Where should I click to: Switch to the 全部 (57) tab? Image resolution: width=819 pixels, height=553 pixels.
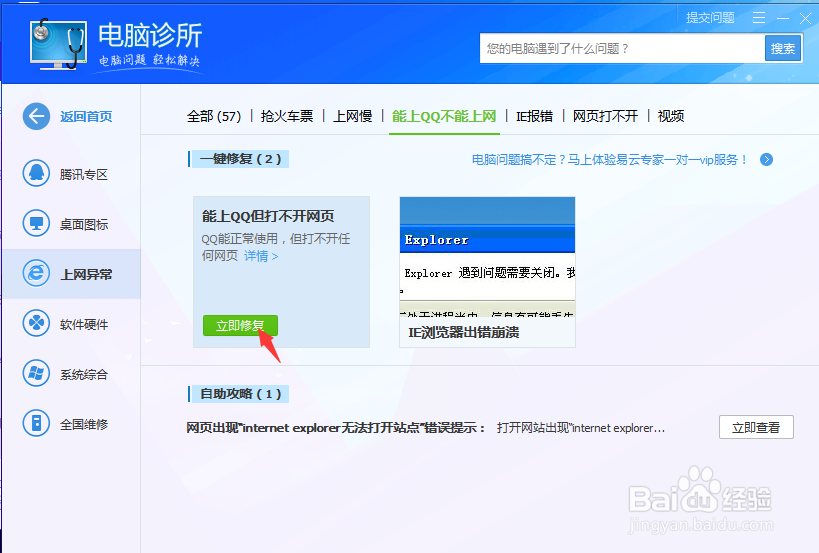pyautogui.click(x=214, y=116)
